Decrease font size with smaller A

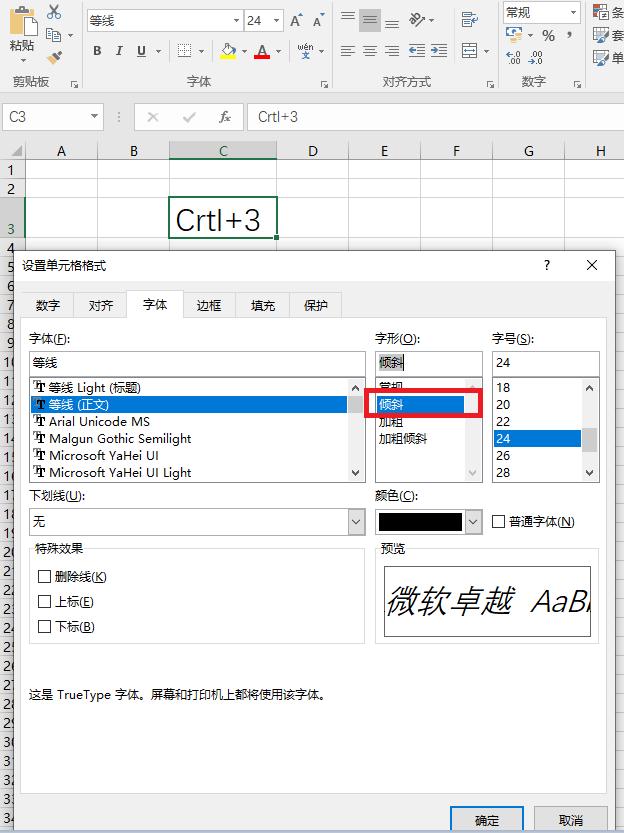318,21
